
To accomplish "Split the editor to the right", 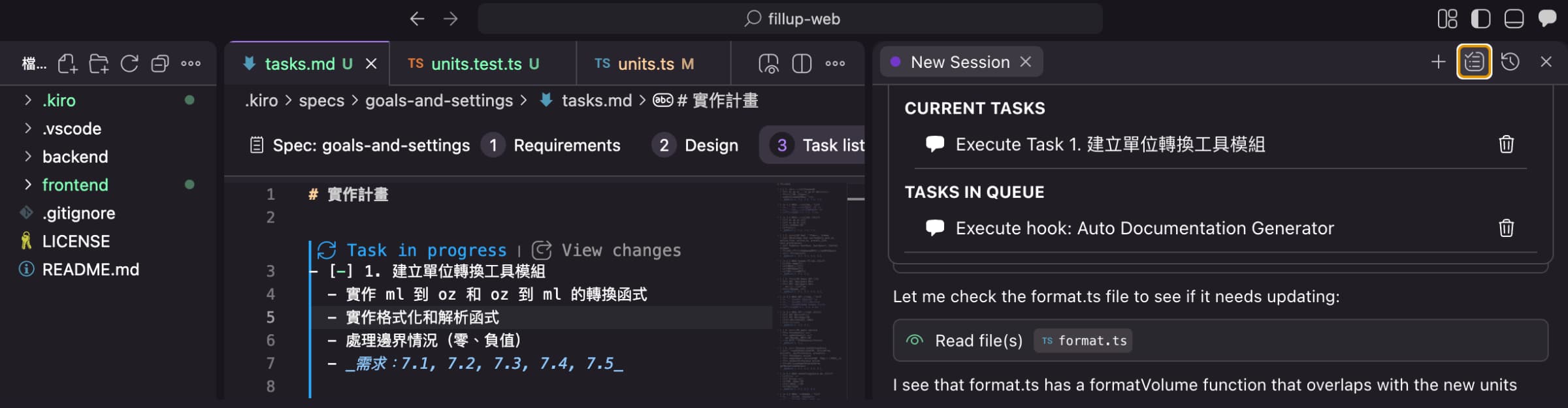I will click(802, 63).
